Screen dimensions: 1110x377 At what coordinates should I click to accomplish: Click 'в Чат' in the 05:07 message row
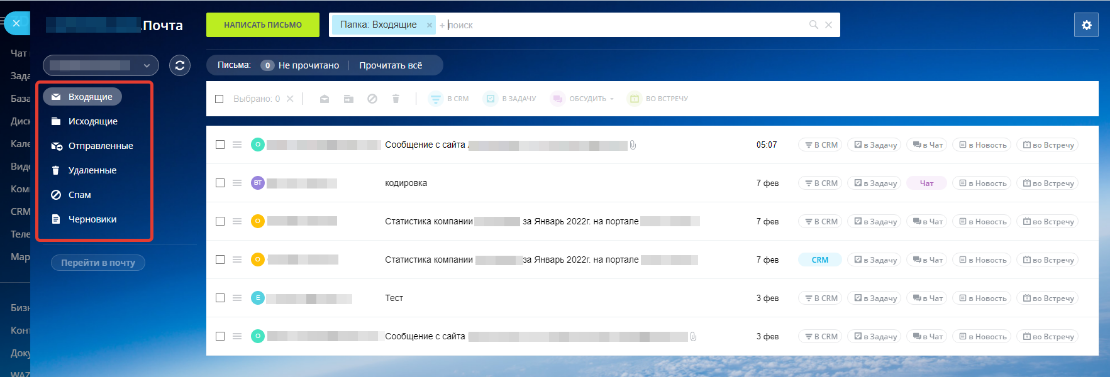(x=927, y=145)
